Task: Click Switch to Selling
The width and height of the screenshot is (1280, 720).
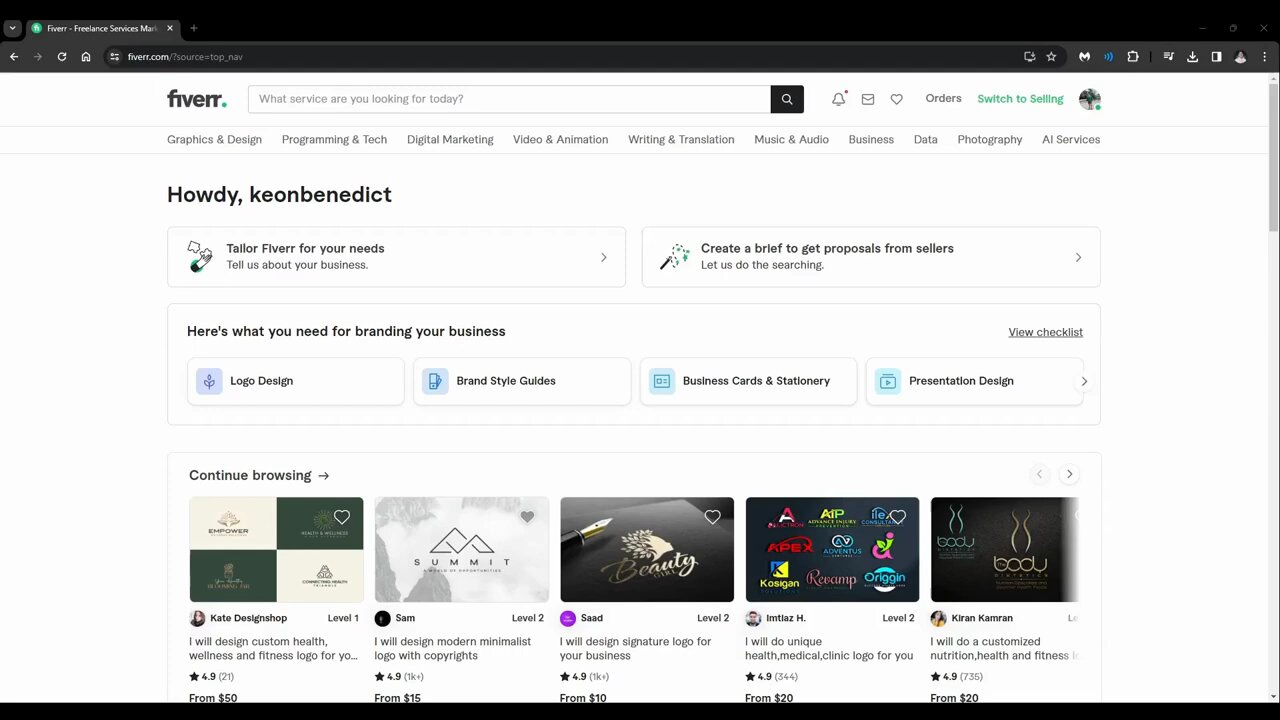Action: click(1020, 99)
